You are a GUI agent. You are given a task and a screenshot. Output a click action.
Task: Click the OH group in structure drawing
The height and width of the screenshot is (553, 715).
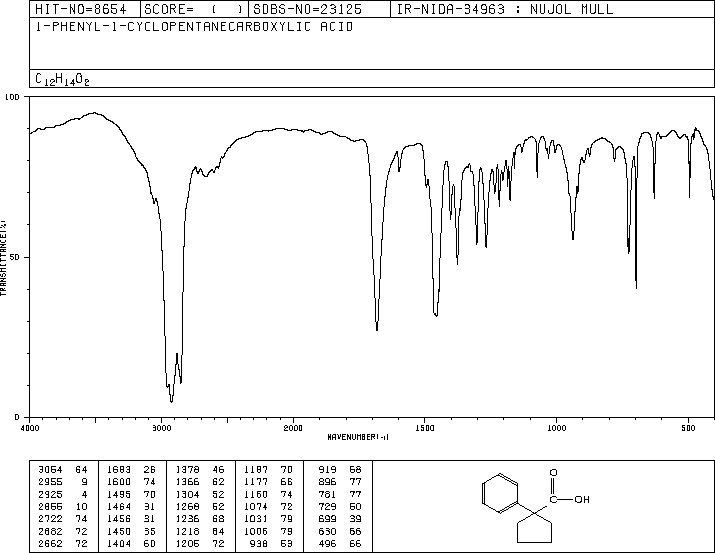(582, 500)
